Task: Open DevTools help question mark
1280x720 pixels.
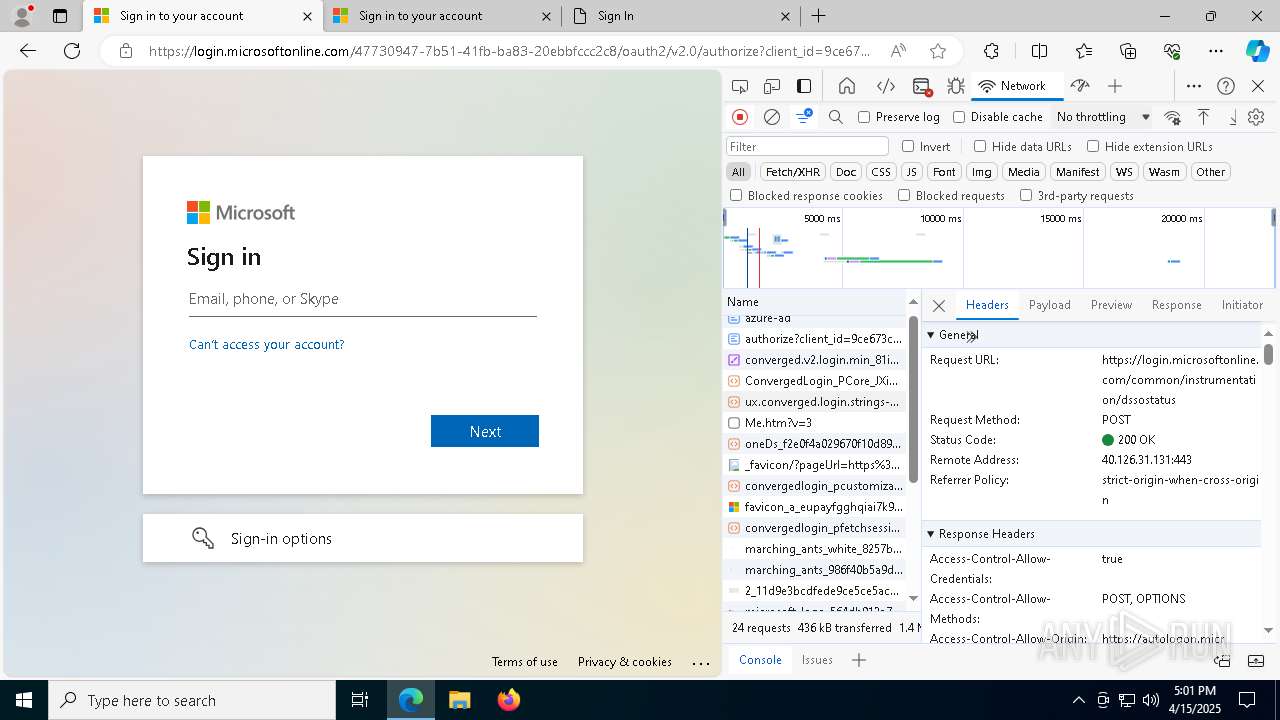Action: pos(1226,86)
